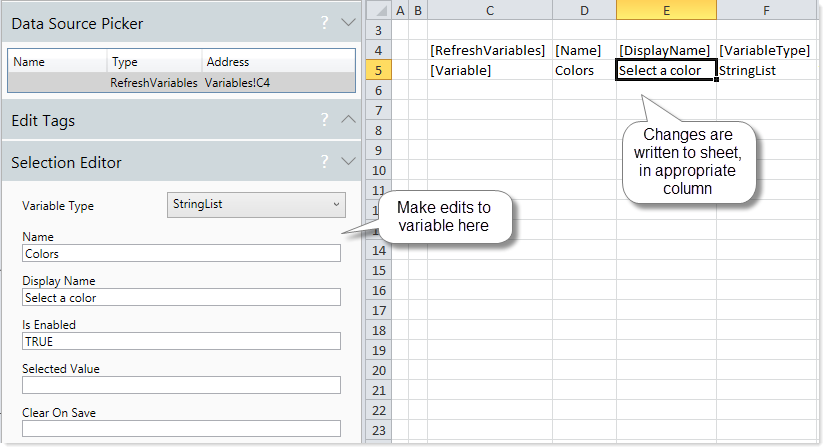This screenshot has height=448, width=827.
Task: Click the Edit Tags help question mark
Action: [x=324, y=120]
